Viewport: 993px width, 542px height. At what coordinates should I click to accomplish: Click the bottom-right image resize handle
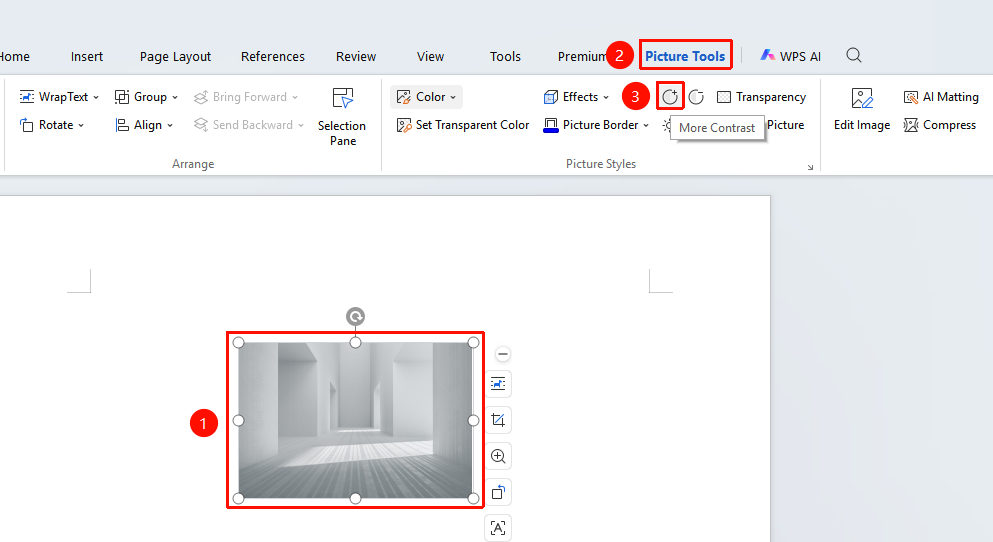(x=473, y=498)
